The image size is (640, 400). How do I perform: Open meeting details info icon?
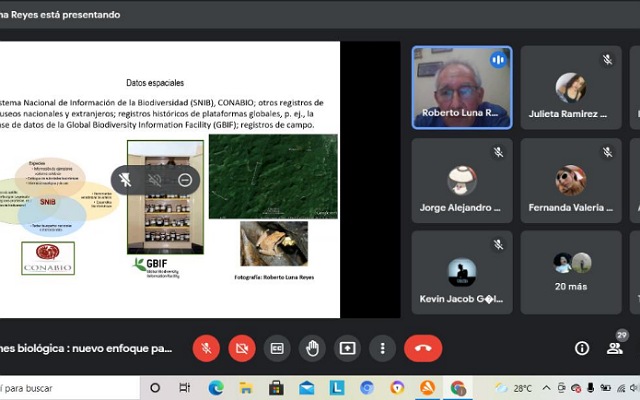click(582, 348)
